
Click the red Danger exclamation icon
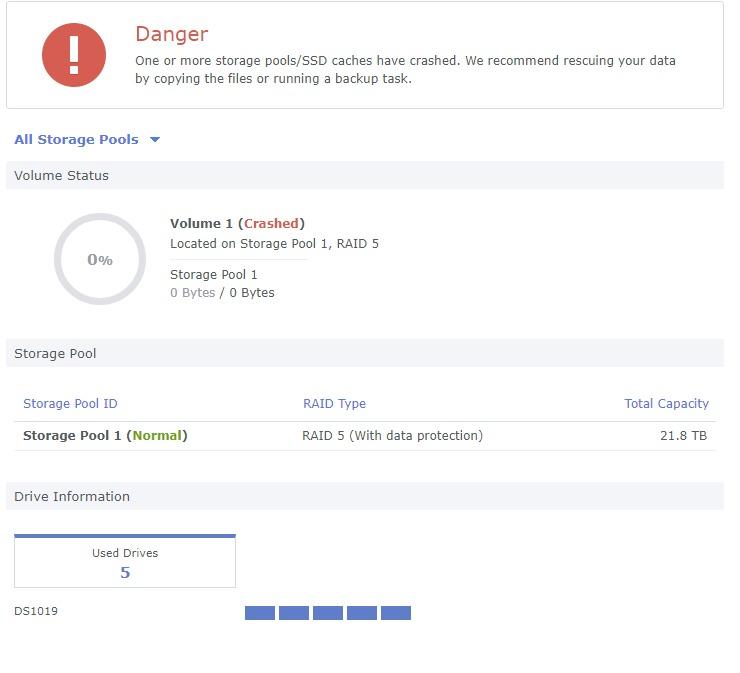tap(74, 55)
